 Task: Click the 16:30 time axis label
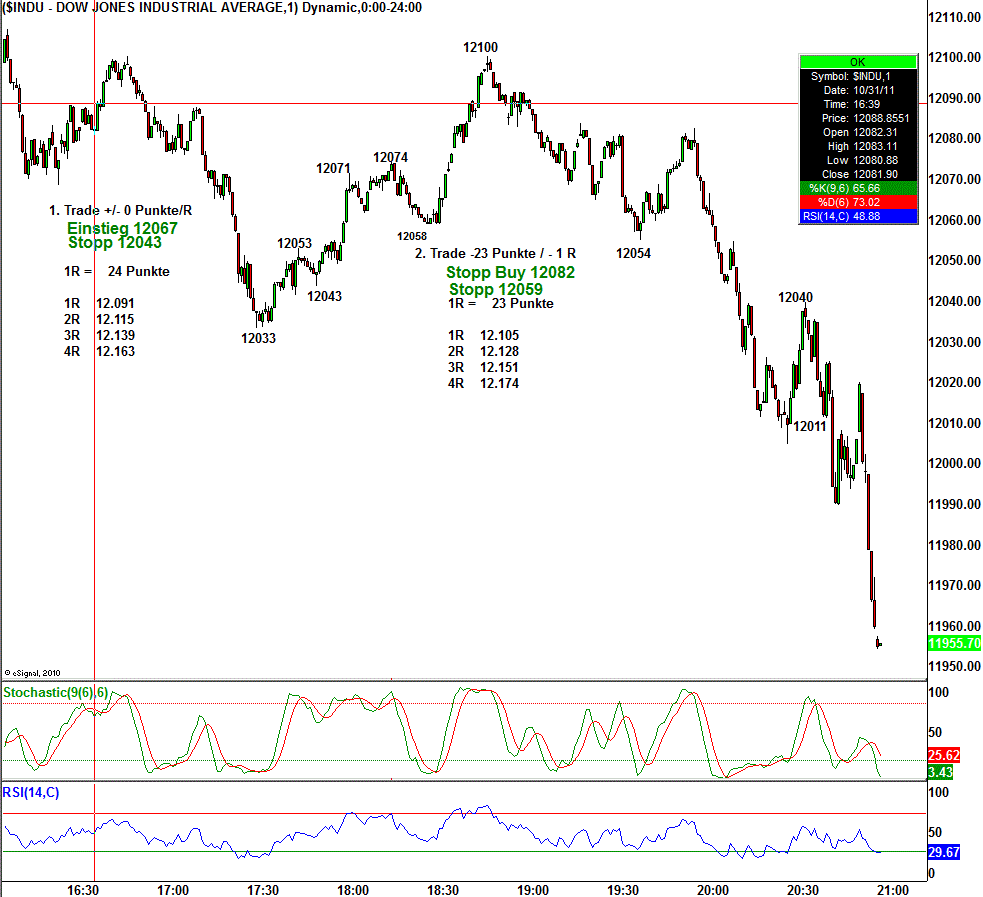(x=82, y=890)
